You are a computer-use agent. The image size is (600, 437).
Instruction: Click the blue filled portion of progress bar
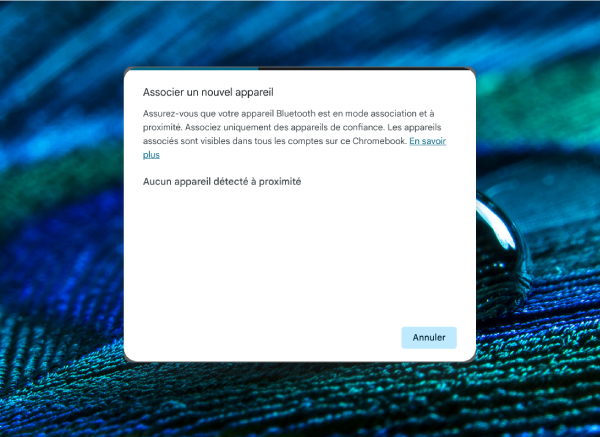tap(193, 69)
